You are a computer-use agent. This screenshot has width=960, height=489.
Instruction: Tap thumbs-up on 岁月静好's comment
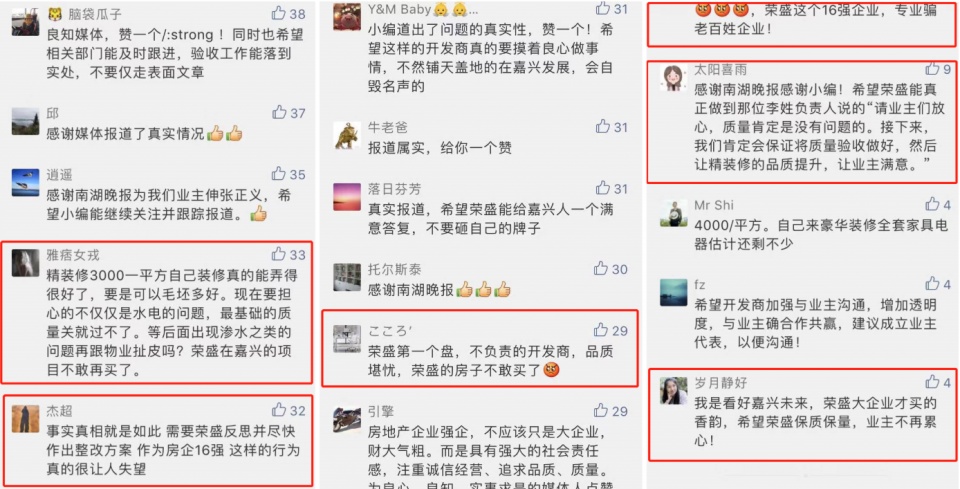(932, 382)
